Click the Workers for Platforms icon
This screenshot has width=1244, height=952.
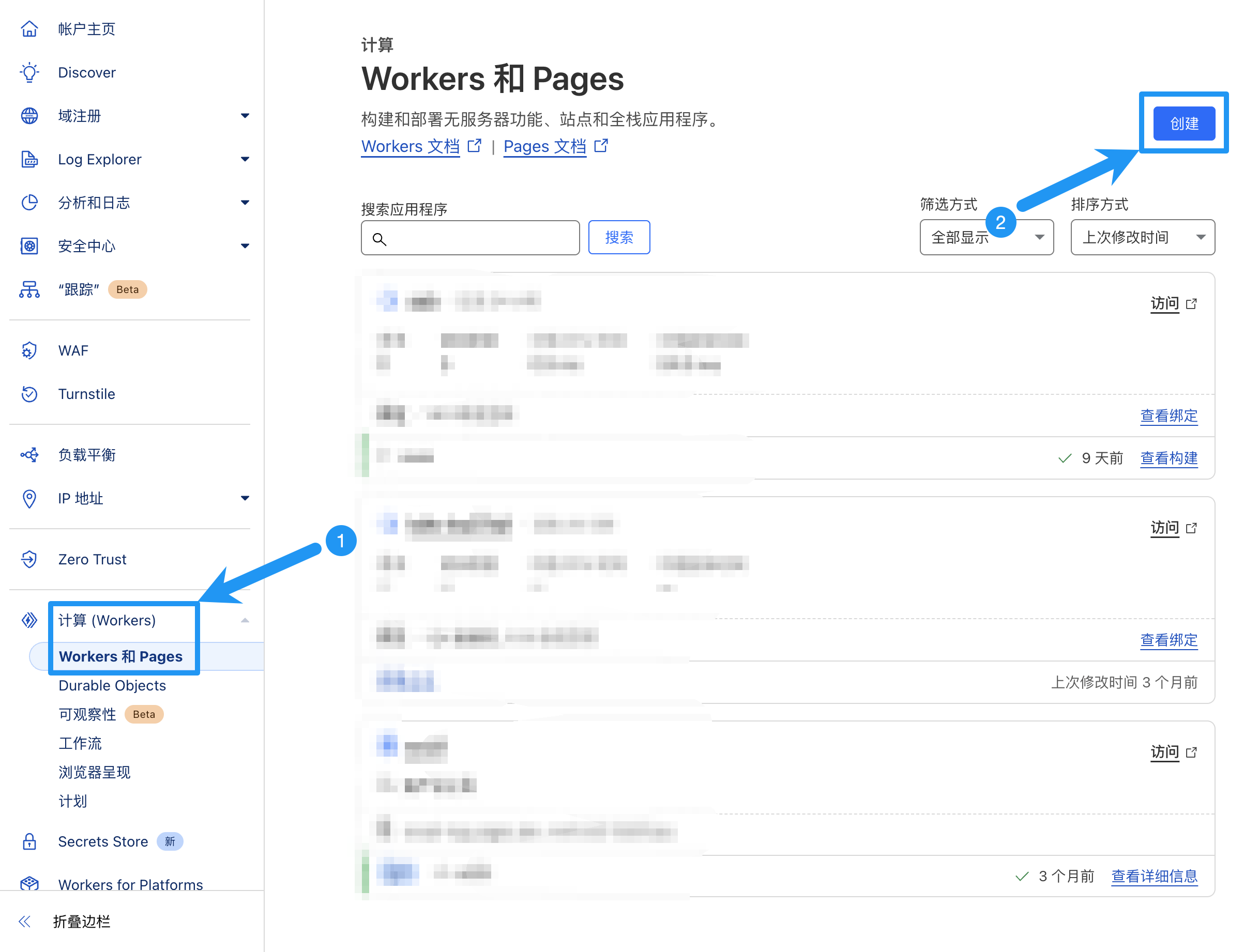click(x=29, y=884)
